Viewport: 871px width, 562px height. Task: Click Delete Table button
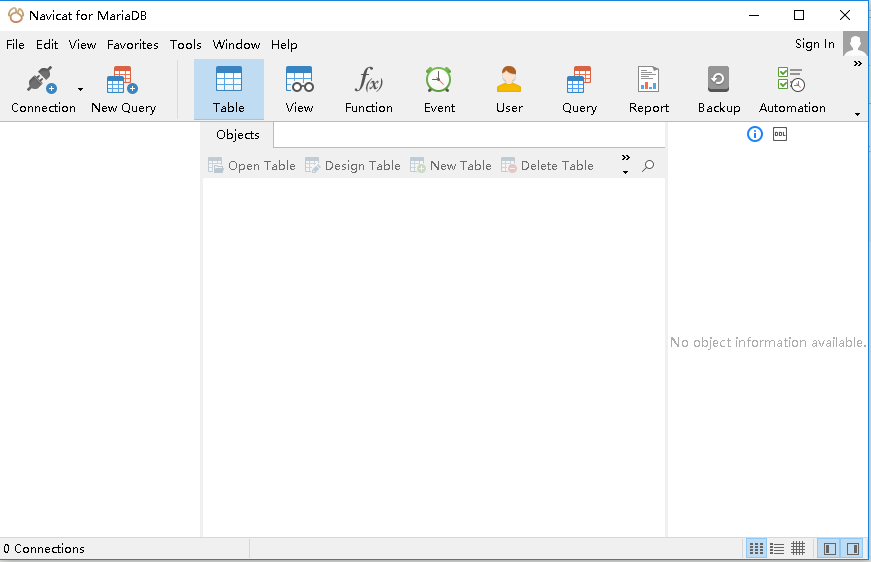[x=547, y=165]
